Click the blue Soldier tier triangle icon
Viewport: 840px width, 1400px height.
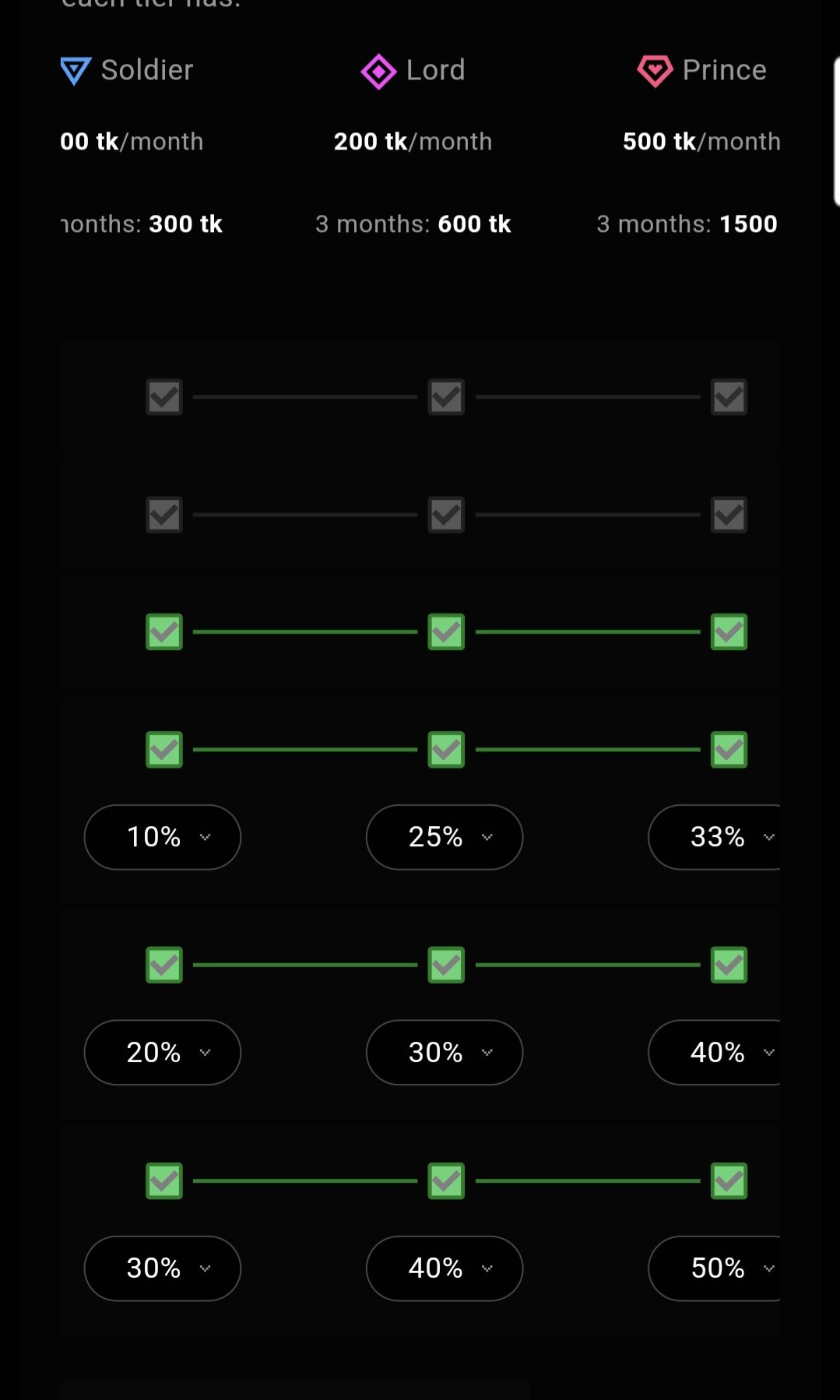click(76, 71)
